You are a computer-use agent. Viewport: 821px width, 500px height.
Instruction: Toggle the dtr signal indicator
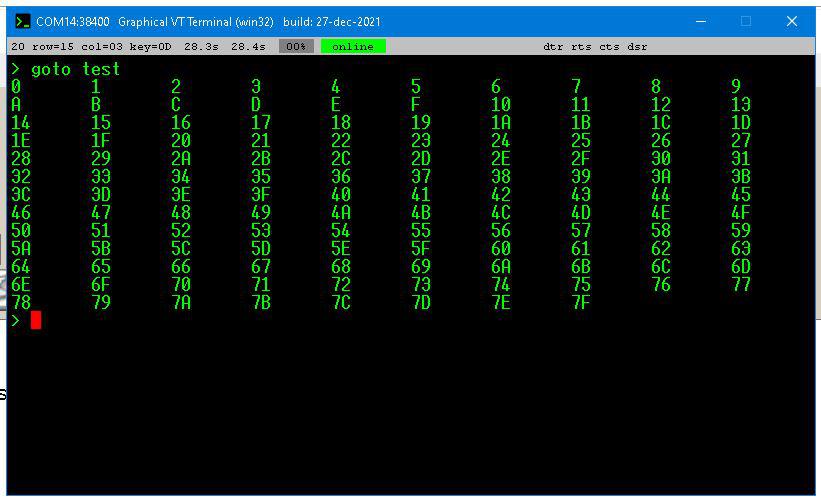[553, 47]
